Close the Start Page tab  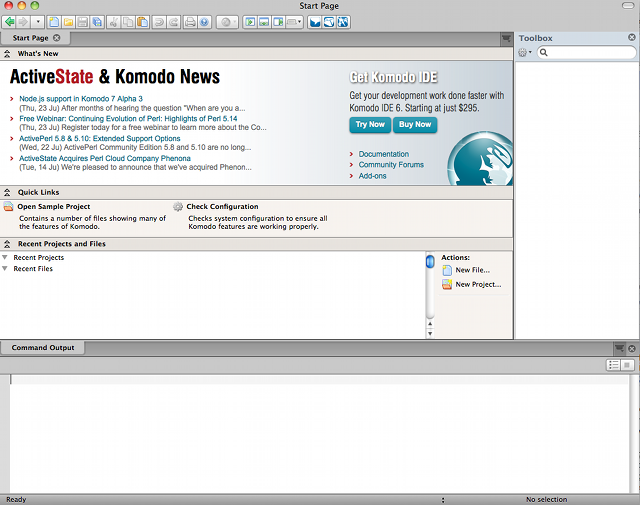57,38
